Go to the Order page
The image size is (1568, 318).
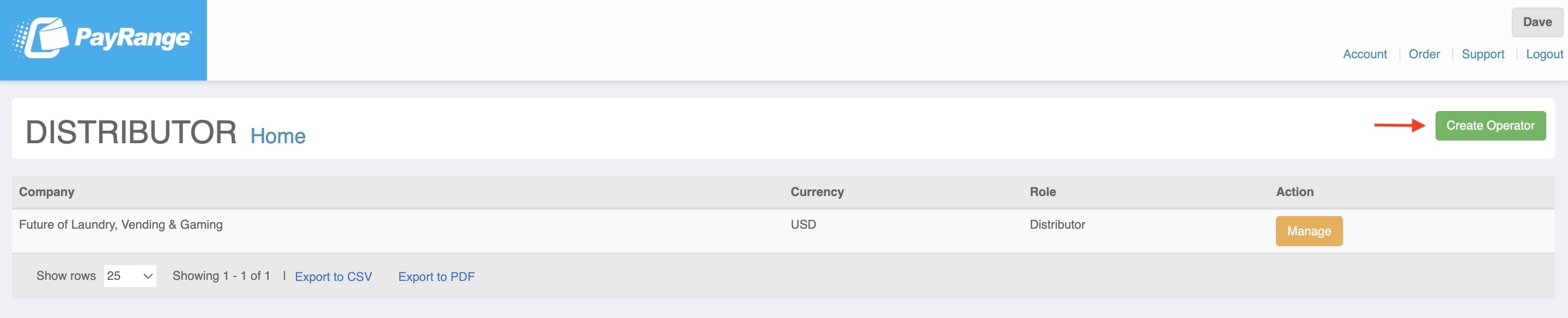[x=1424, y=54]
